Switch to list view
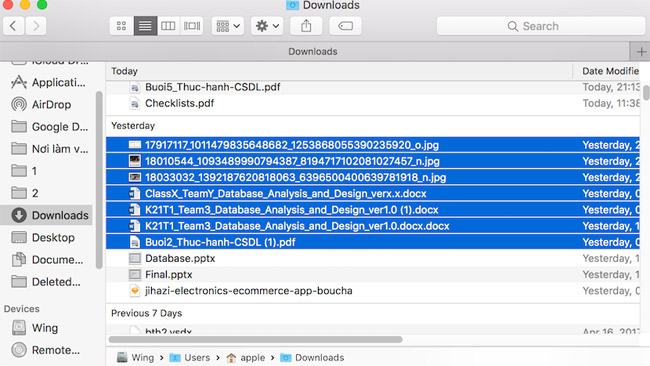This screenshot has width=650, height=366. tap(145, 26)
